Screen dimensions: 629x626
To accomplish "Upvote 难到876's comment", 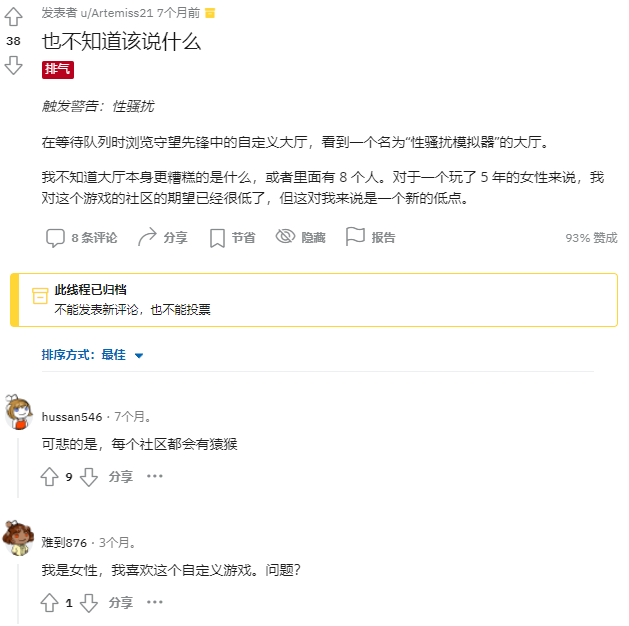I will pos(49,602).
